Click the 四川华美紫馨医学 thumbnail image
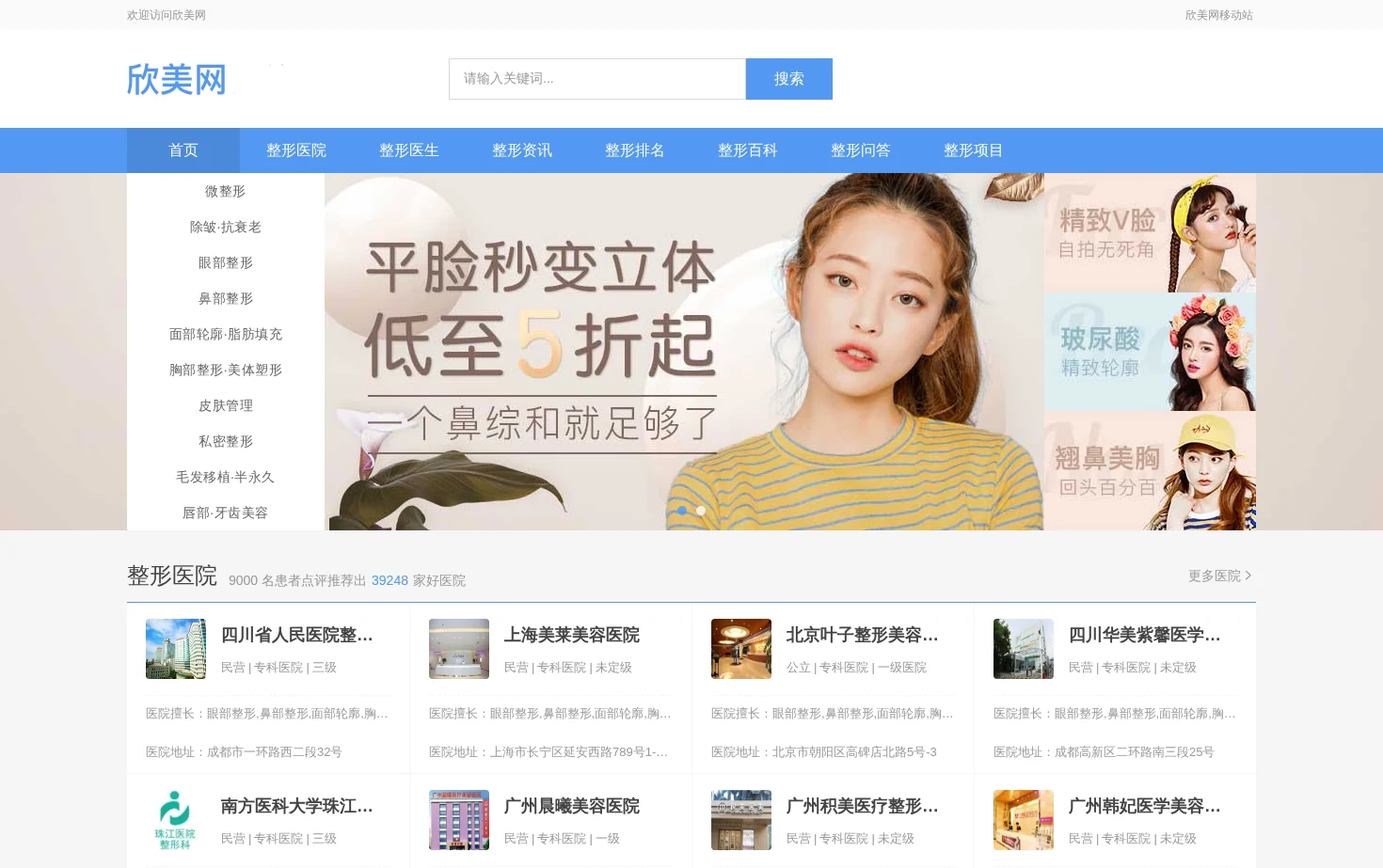Screen dimensions: 1383x868 coord(1024,649)
